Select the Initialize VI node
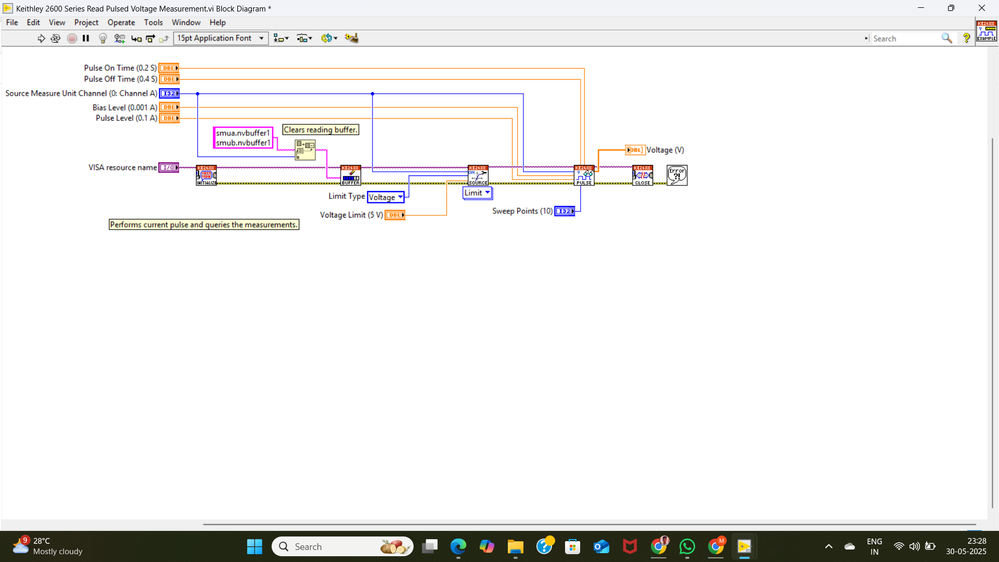The width and height of the screenshot is (999, 562). [x=206, y=175]
